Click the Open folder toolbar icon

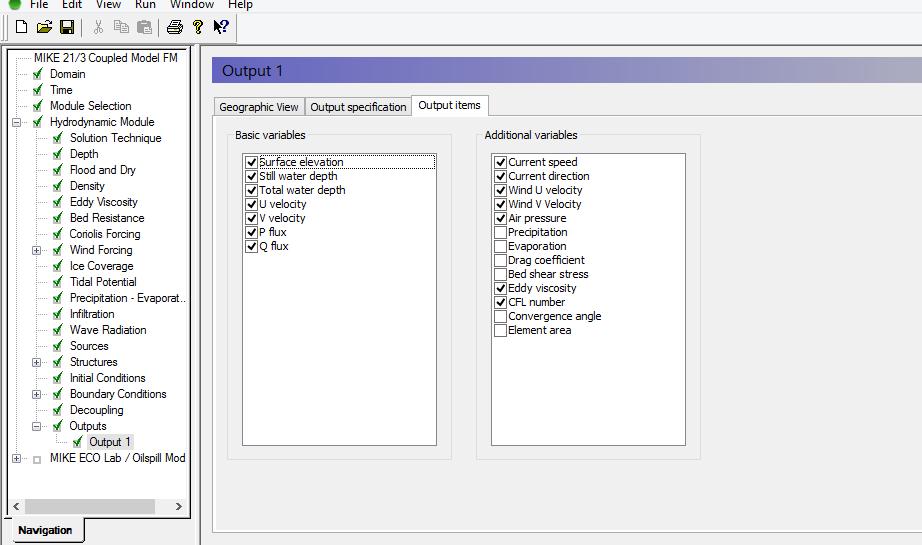(x=44, y=26)
